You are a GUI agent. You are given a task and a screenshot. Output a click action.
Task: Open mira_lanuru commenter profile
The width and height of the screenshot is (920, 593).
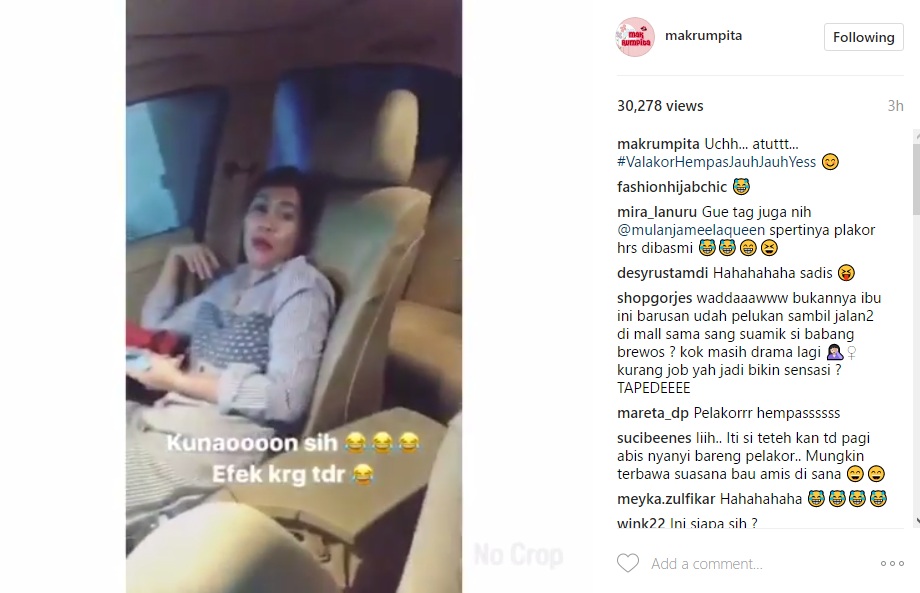657,212
